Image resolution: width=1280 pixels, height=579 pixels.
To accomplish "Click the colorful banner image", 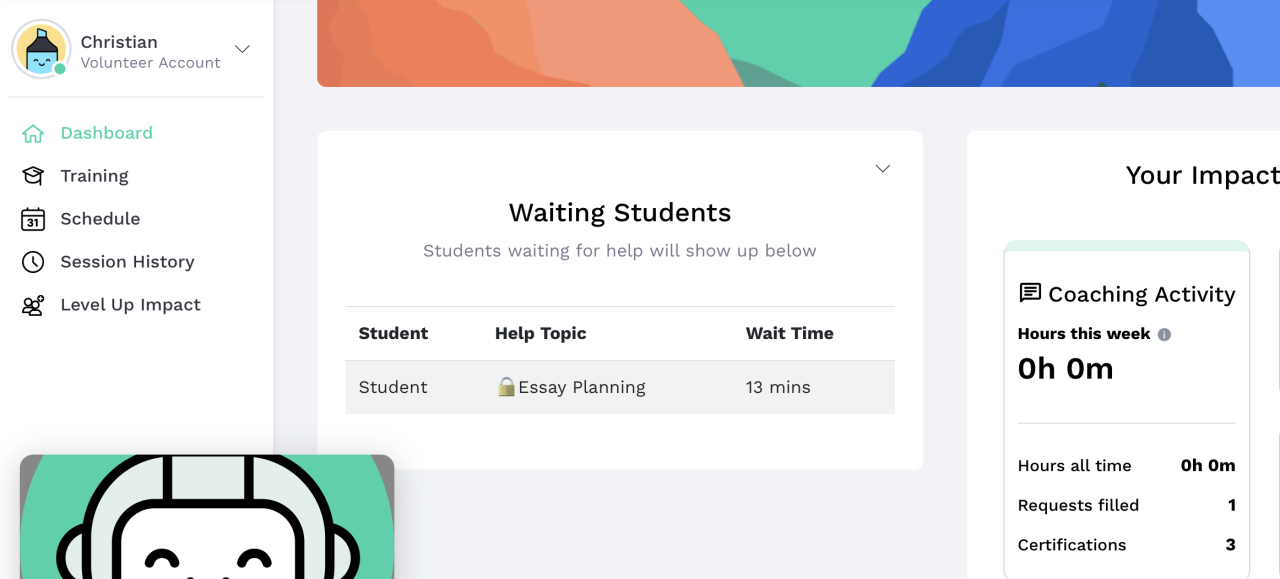I will tap(798, 43).
